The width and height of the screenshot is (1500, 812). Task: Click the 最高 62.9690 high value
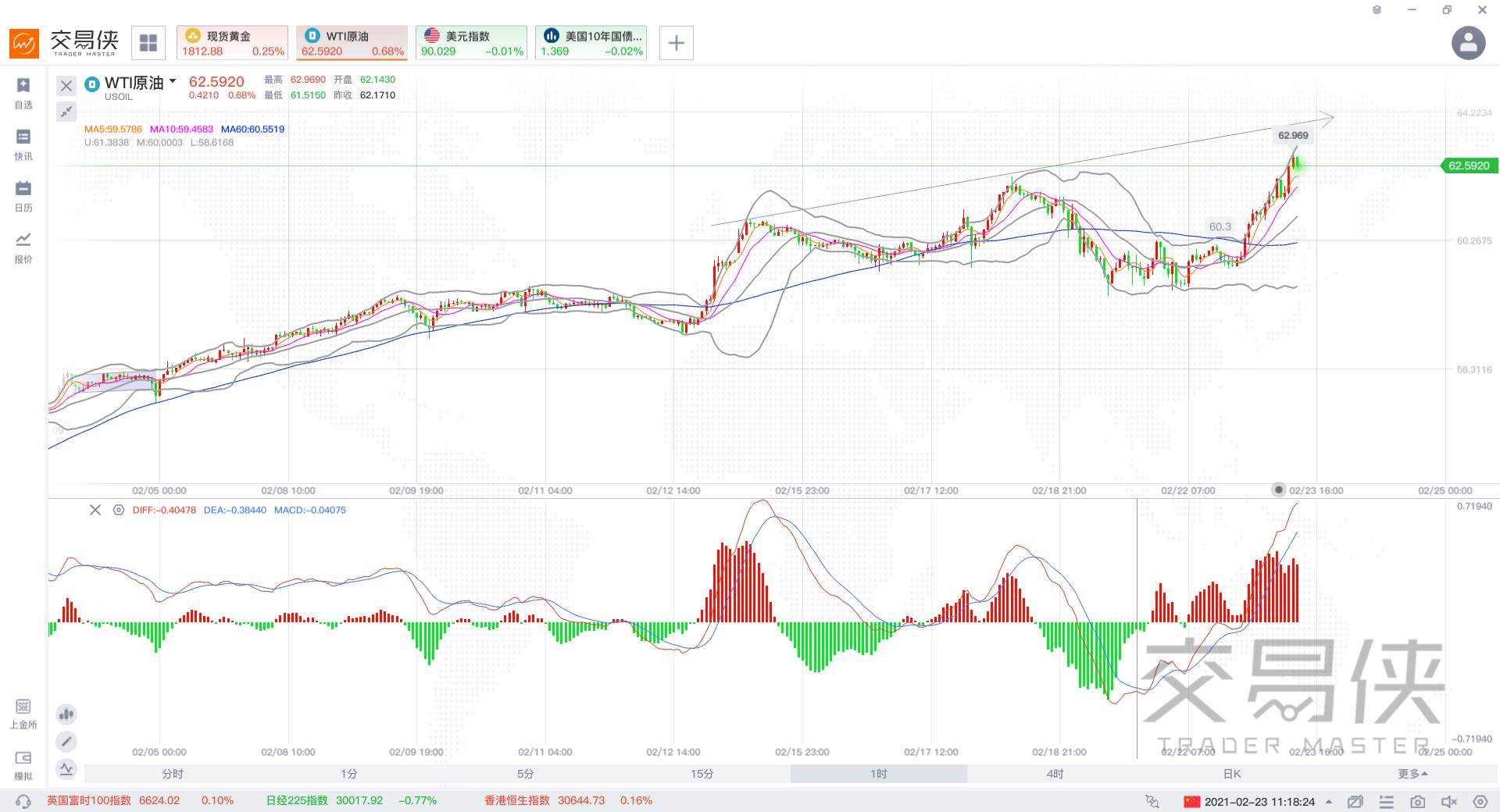pyautogui.click(x=295, y=80)
